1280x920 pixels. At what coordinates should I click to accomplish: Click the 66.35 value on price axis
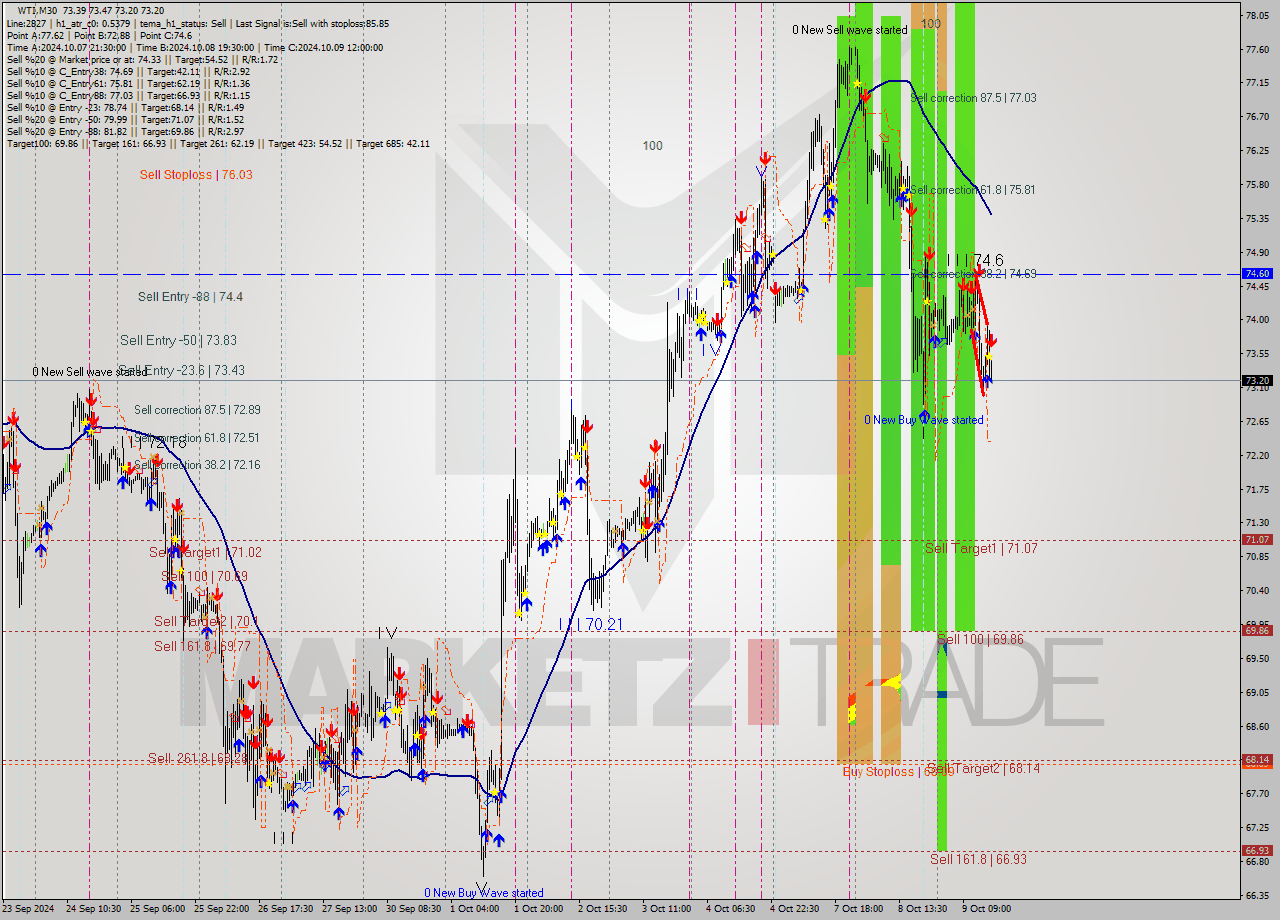point(1257,895)
